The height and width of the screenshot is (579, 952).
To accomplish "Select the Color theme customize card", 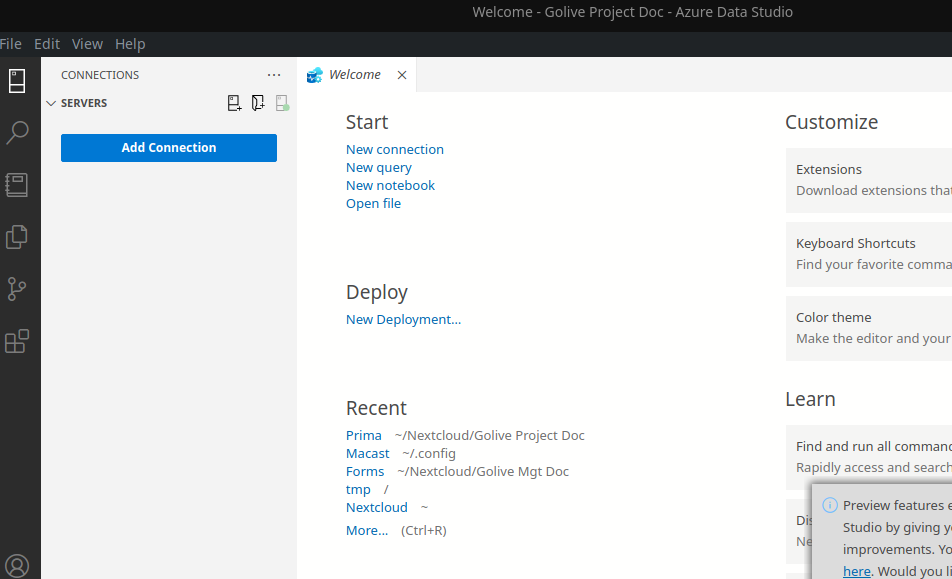I will [x=868, y=328].
